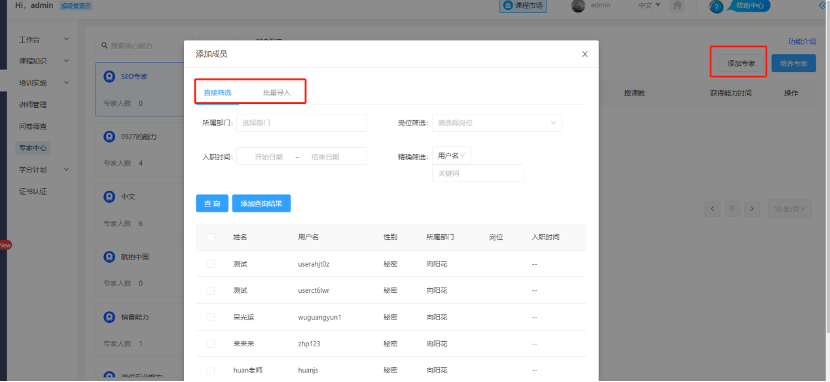Open the 选择部门 department selector
830x382 pixels.
click(301, 123)
